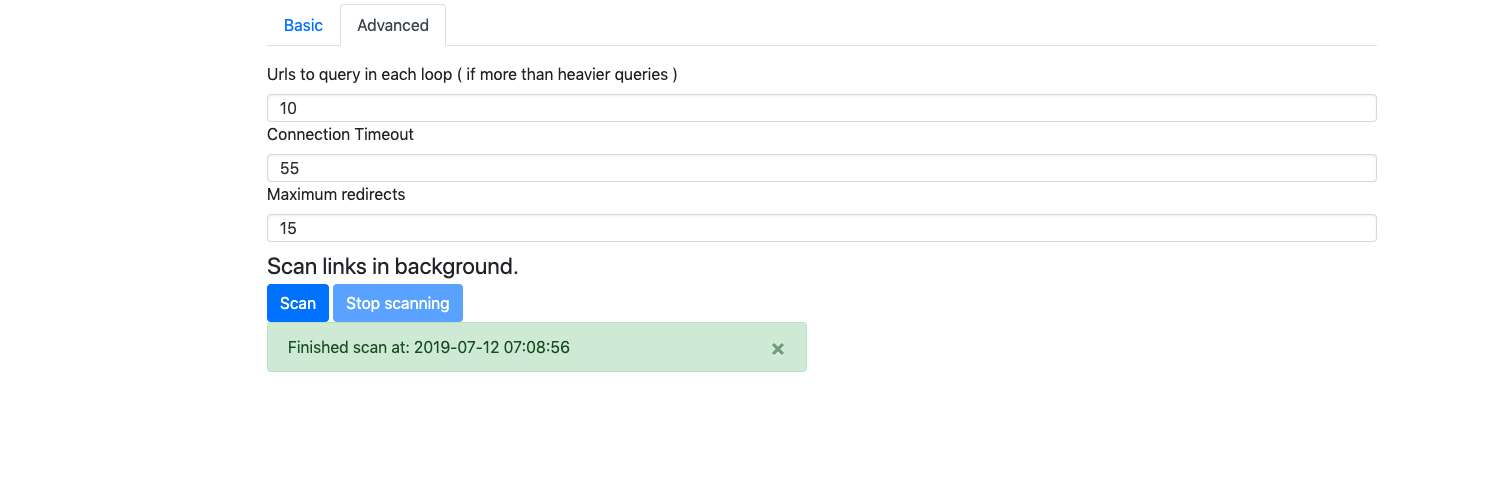Click the Scan links in background heading

pos(393,266)
